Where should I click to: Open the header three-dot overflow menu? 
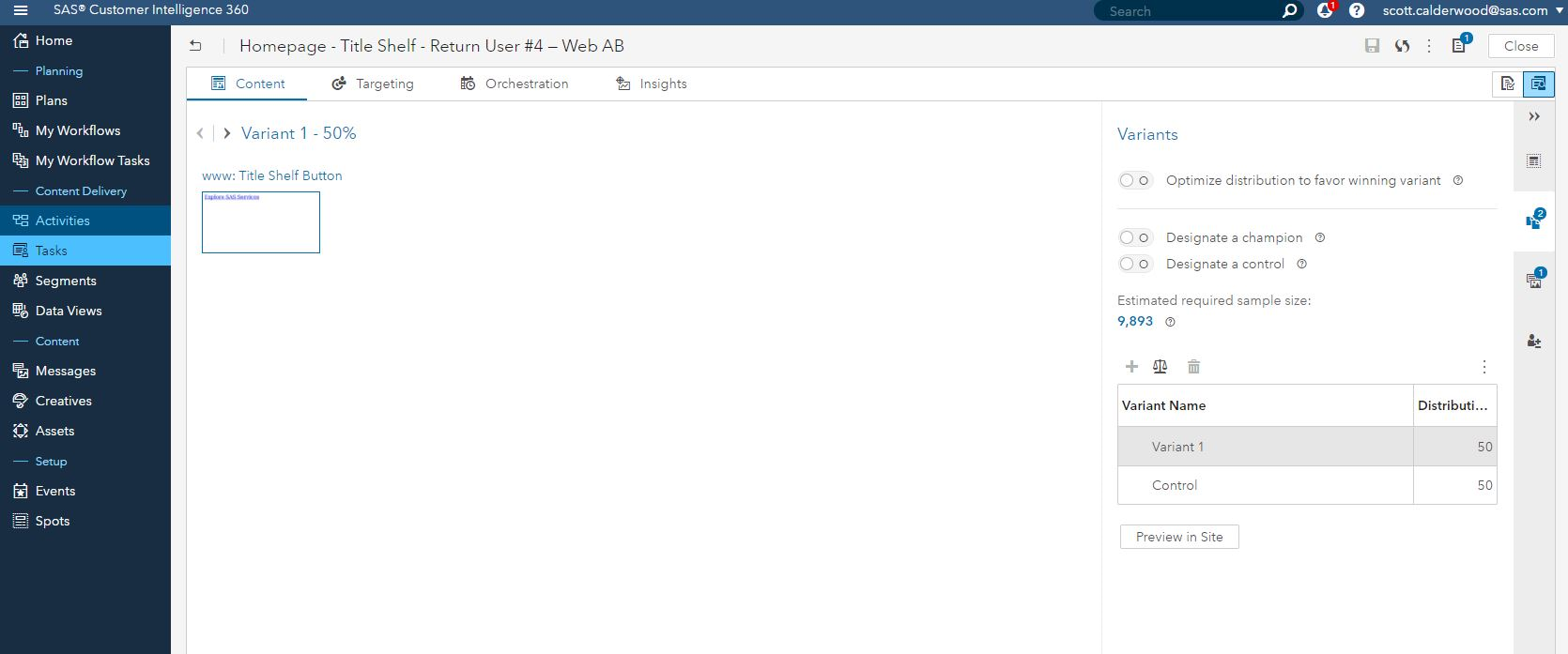[x=1429, y=46]
